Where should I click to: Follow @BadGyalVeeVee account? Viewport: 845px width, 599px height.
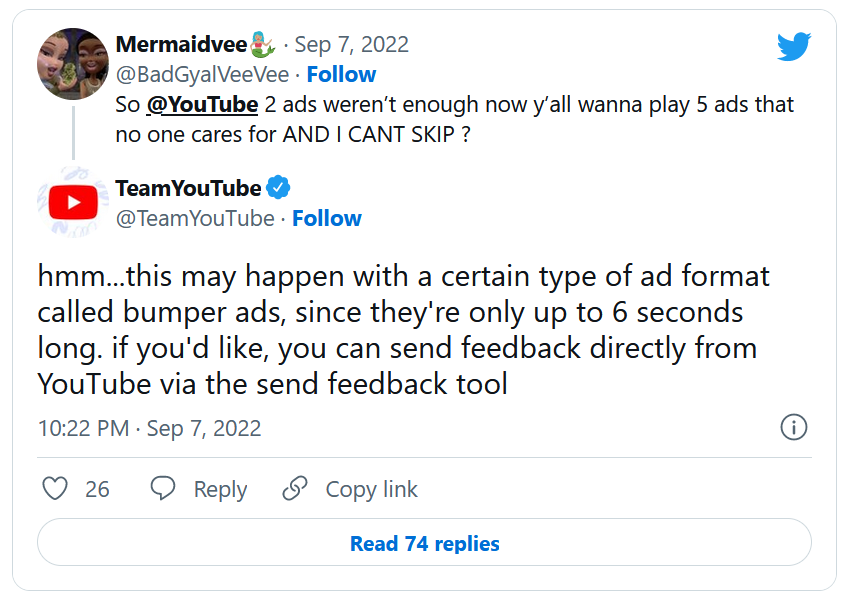pyautogui.click(x=341, y=75)
